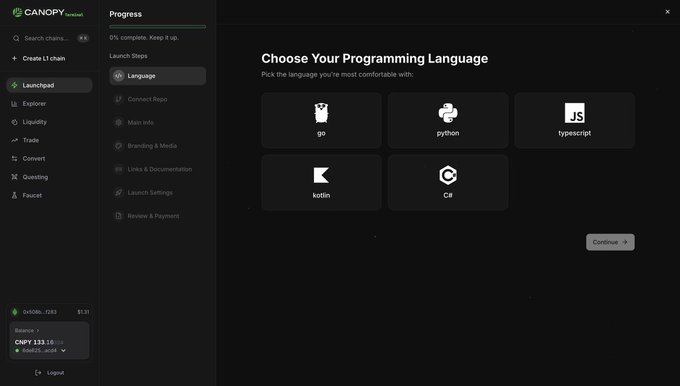This screenshot has height=386, width=680.
Task: Go to the Questing menu item
Action: (49, 177)
